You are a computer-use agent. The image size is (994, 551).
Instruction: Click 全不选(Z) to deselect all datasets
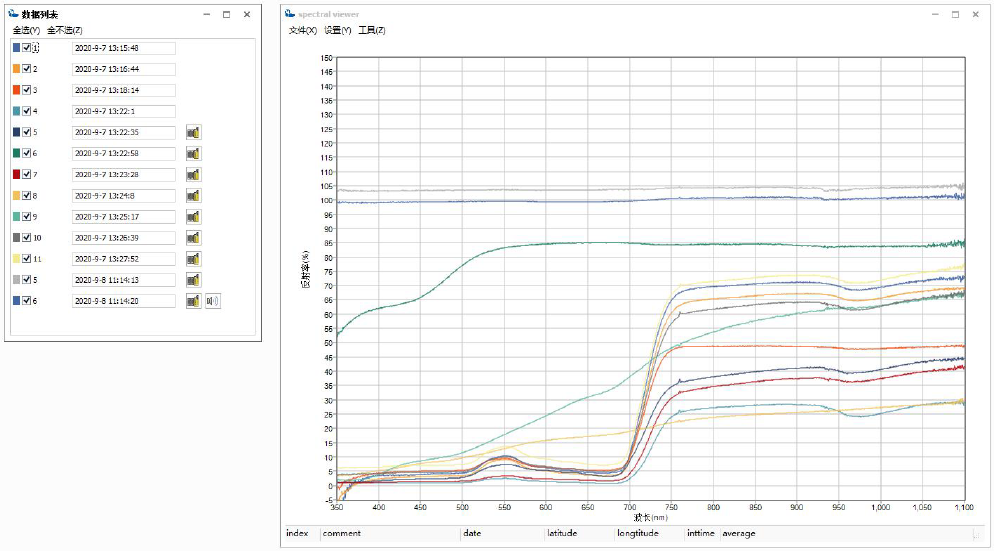pyautogui.click(x=65, y=30)
